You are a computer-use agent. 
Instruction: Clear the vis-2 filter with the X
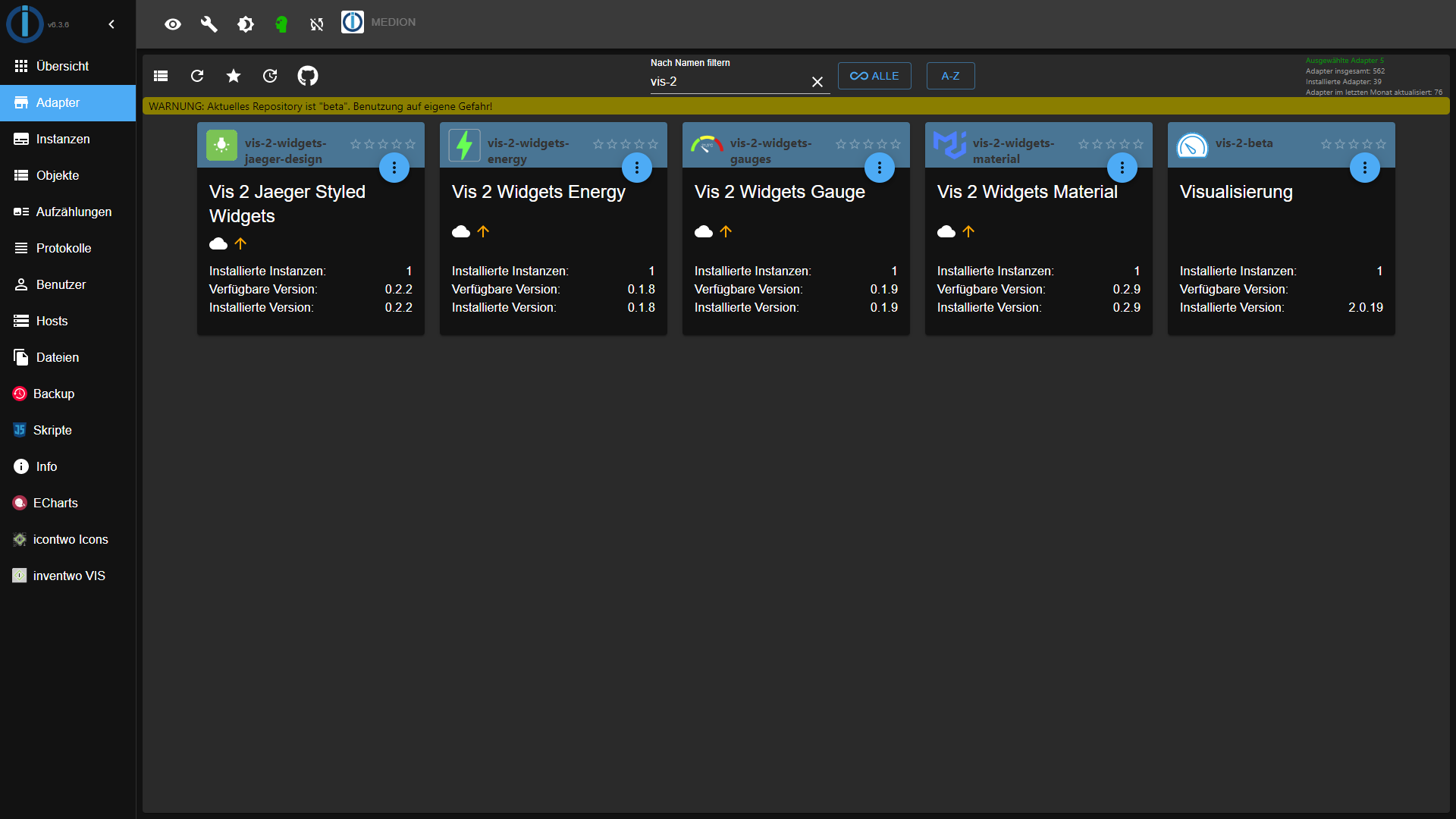coord(817,82)
